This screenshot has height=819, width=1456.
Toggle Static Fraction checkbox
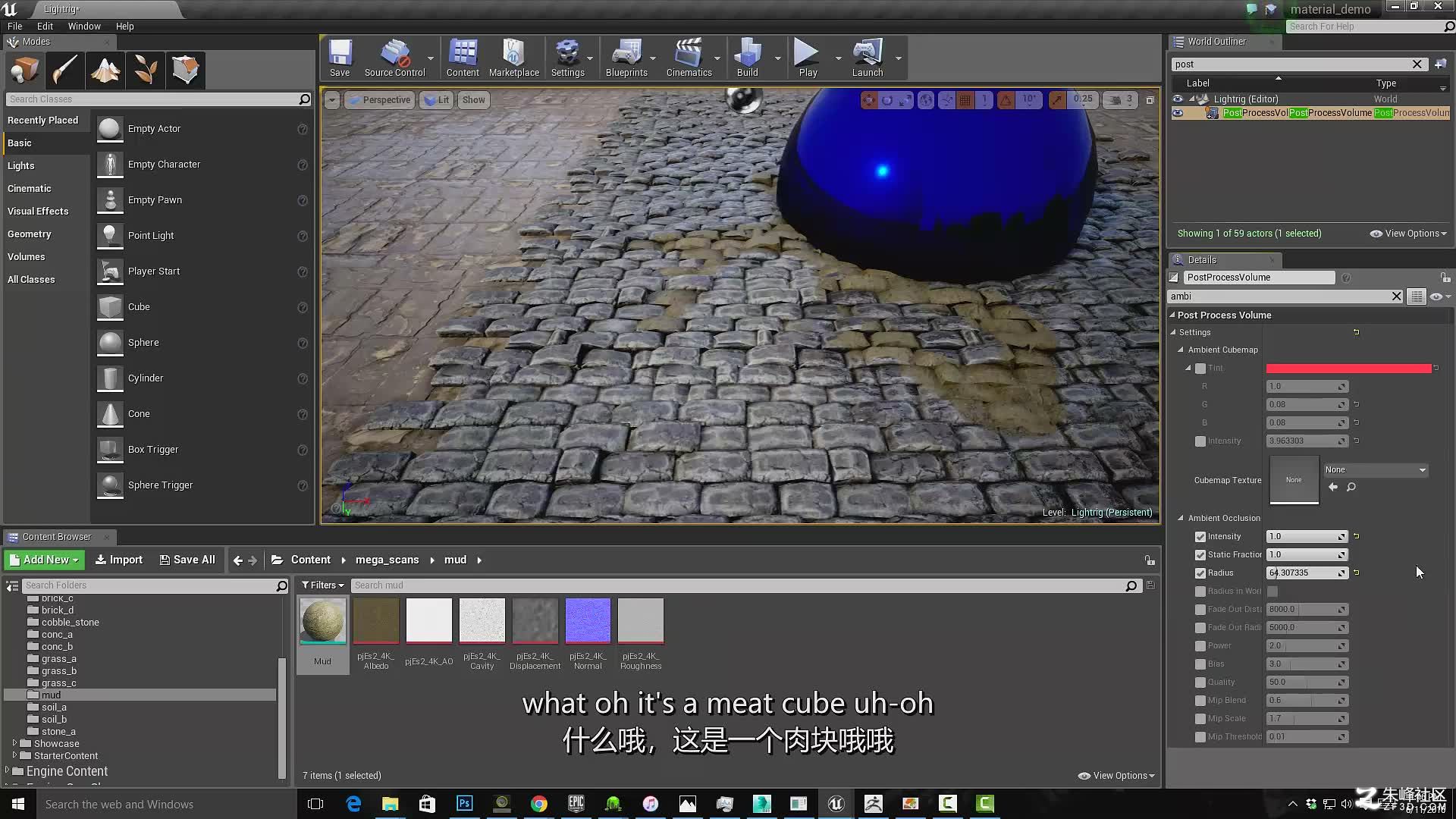tap(1200, 555)
